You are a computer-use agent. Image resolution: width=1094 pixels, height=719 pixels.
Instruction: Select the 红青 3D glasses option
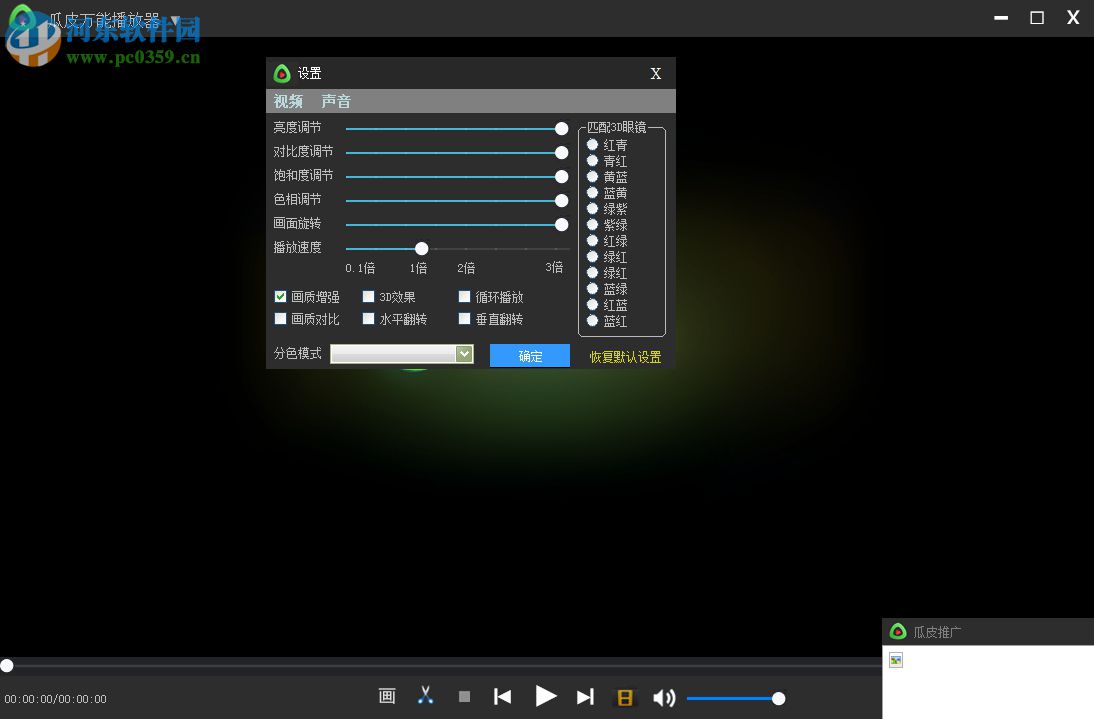point(592,144)
